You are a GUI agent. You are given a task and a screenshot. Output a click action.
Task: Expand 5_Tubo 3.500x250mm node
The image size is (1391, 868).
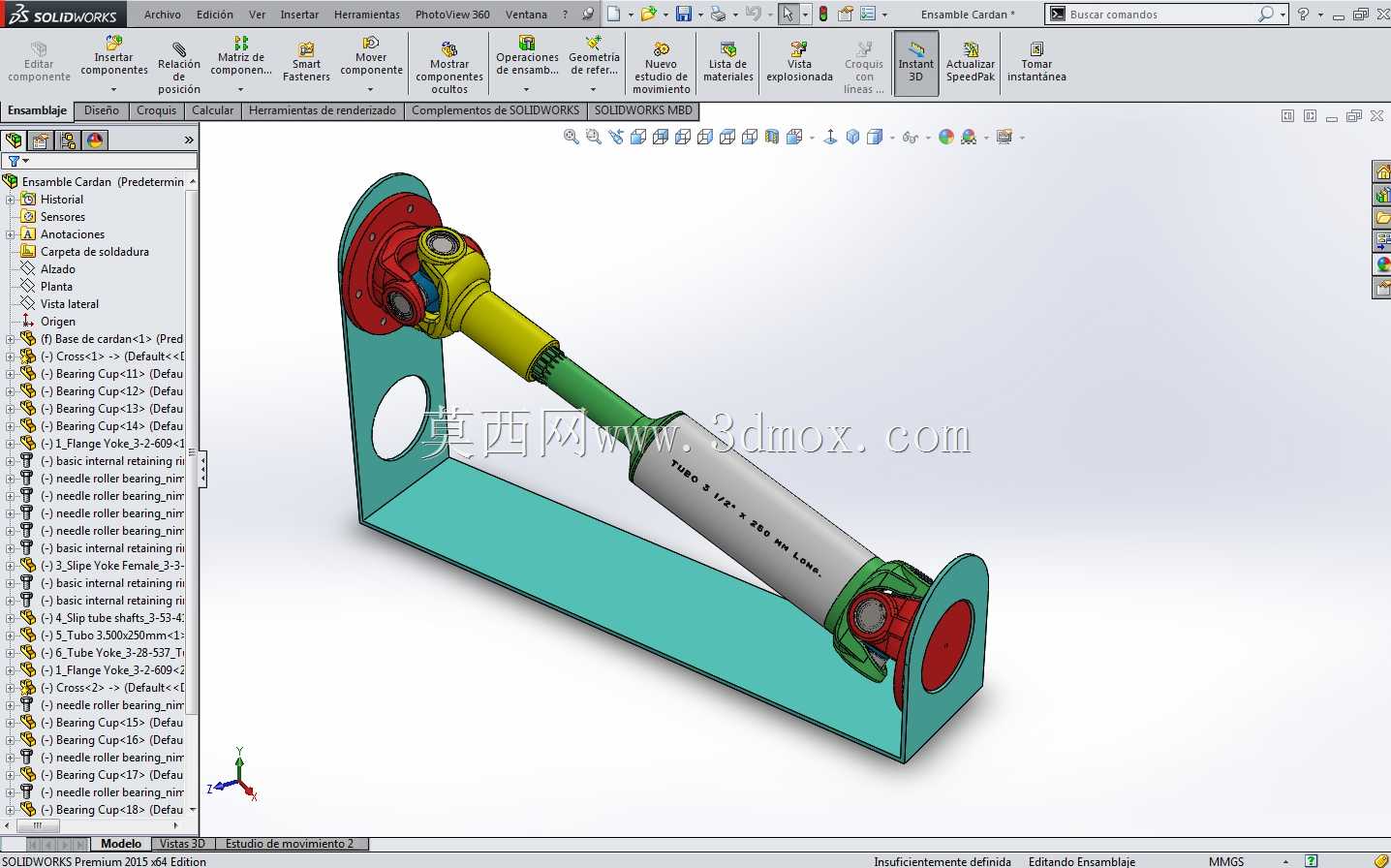(x=11, y=635)
